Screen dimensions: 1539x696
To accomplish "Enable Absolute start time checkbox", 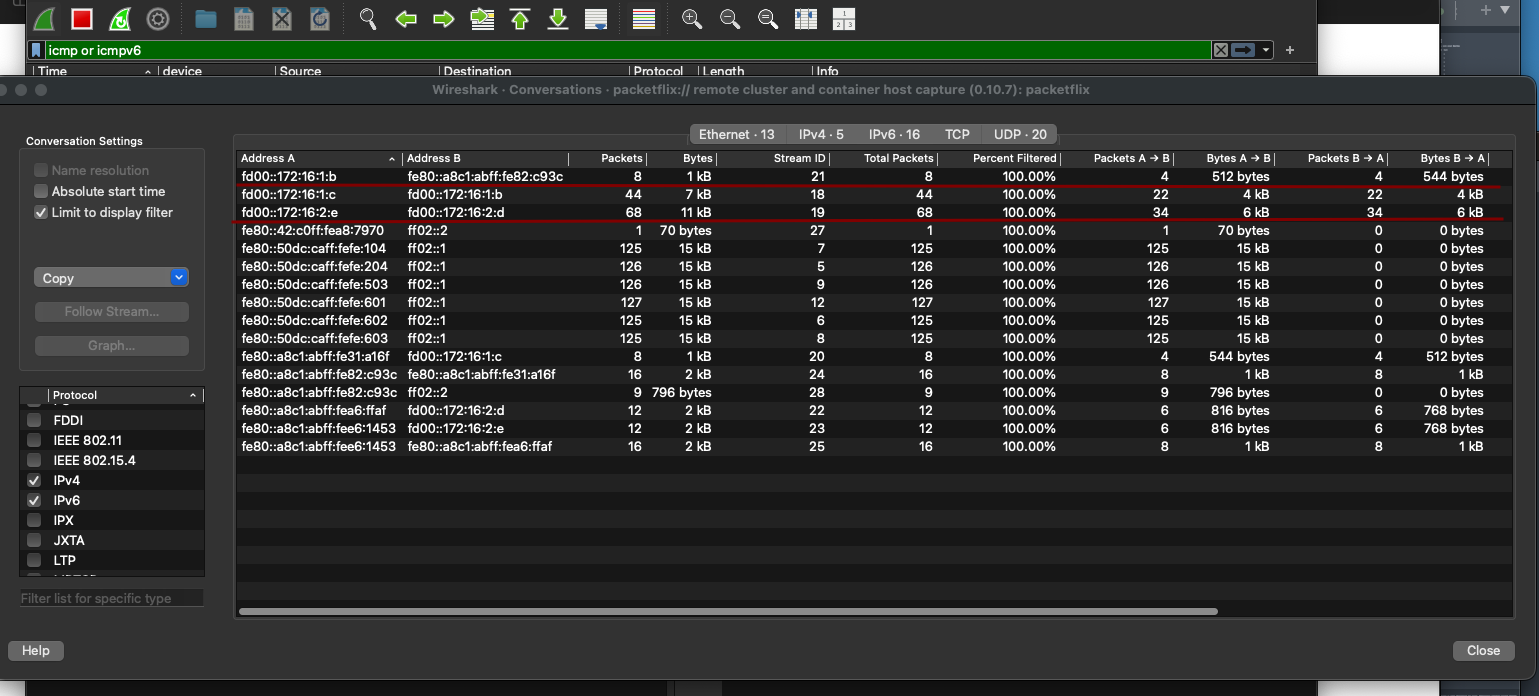I will 41,191.
